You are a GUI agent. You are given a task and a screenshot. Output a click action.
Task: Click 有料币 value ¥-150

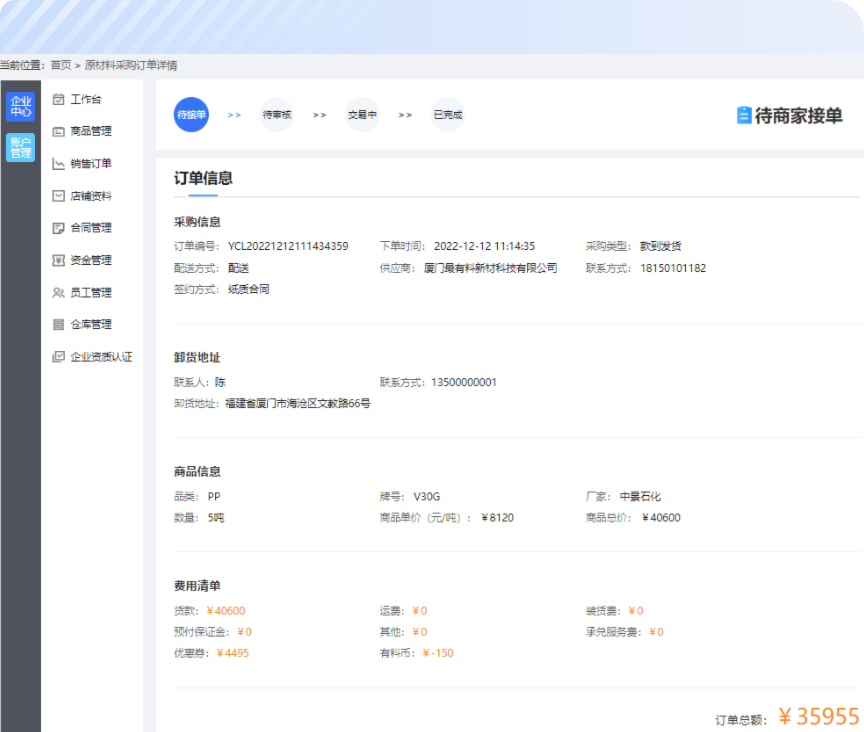click(x=438, y=653)
